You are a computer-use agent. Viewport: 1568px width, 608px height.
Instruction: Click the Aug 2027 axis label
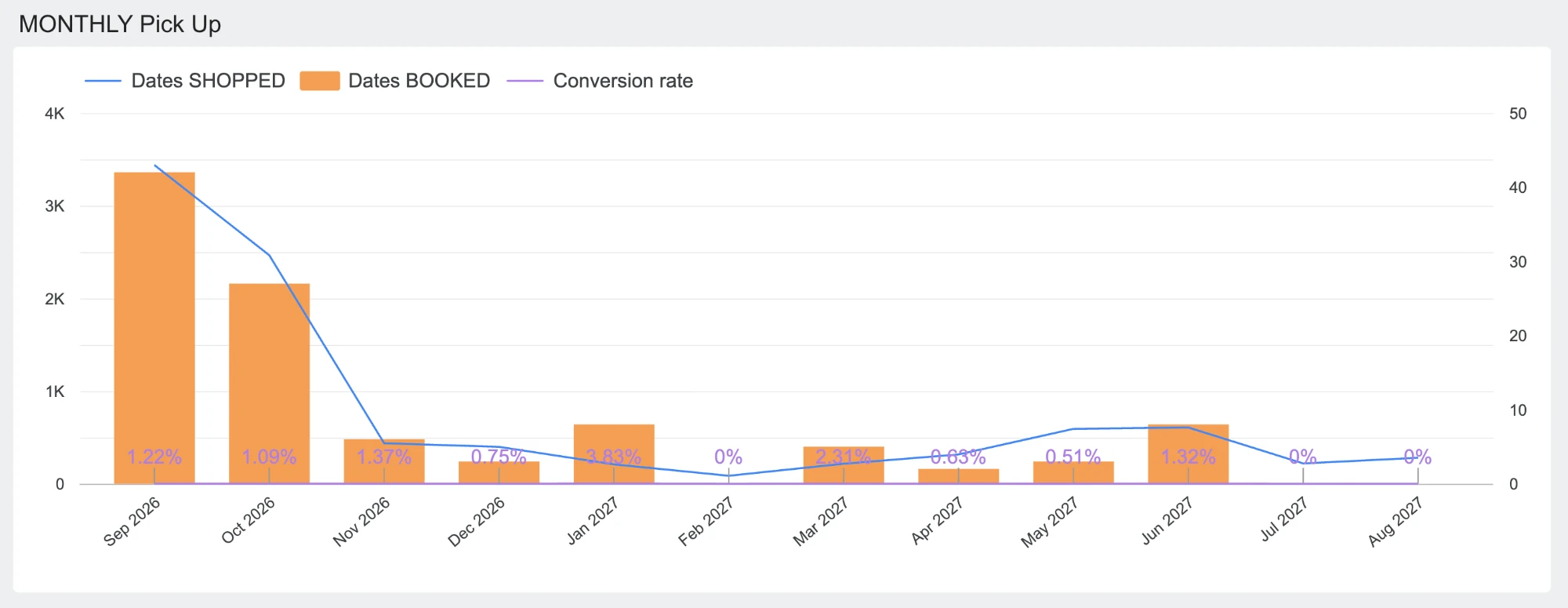click(x=1396, y=522)
